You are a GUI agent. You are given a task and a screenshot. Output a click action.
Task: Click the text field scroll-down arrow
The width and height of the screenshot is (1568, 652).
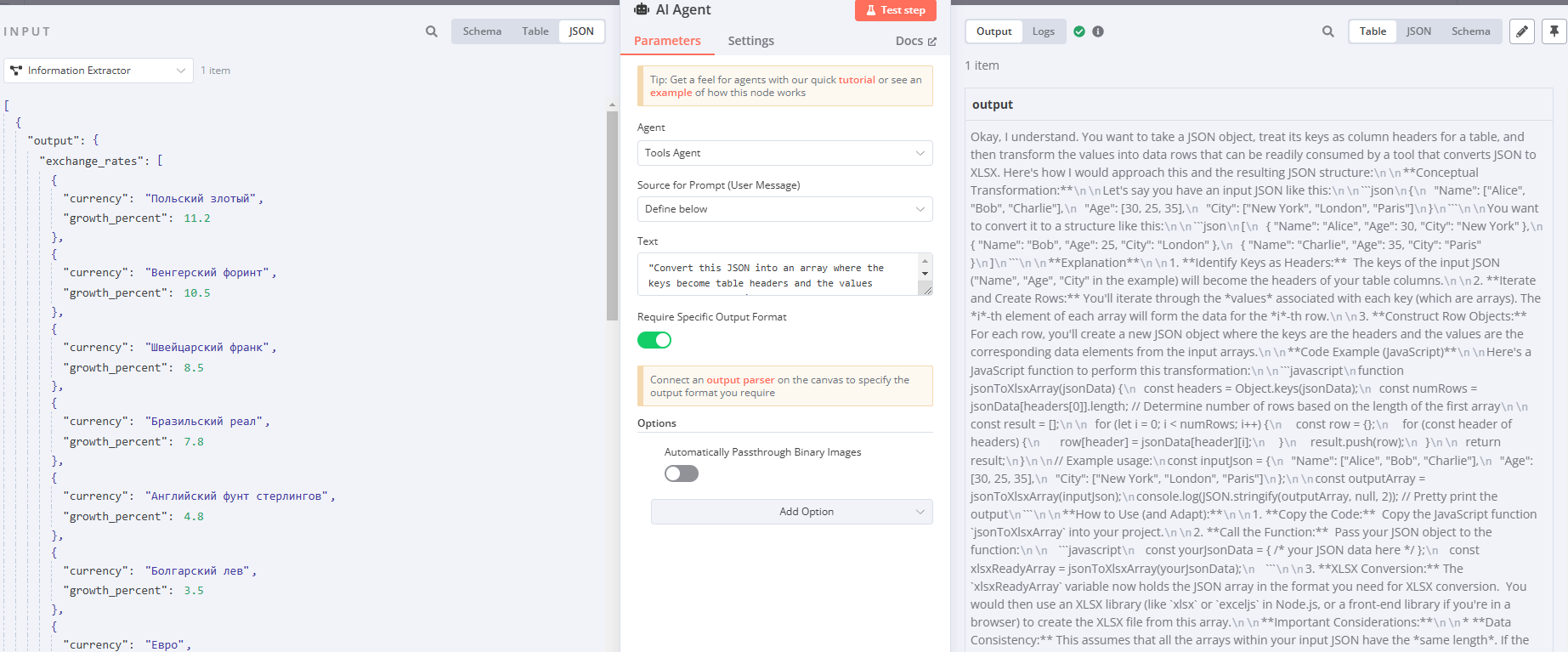coord(926,274)
